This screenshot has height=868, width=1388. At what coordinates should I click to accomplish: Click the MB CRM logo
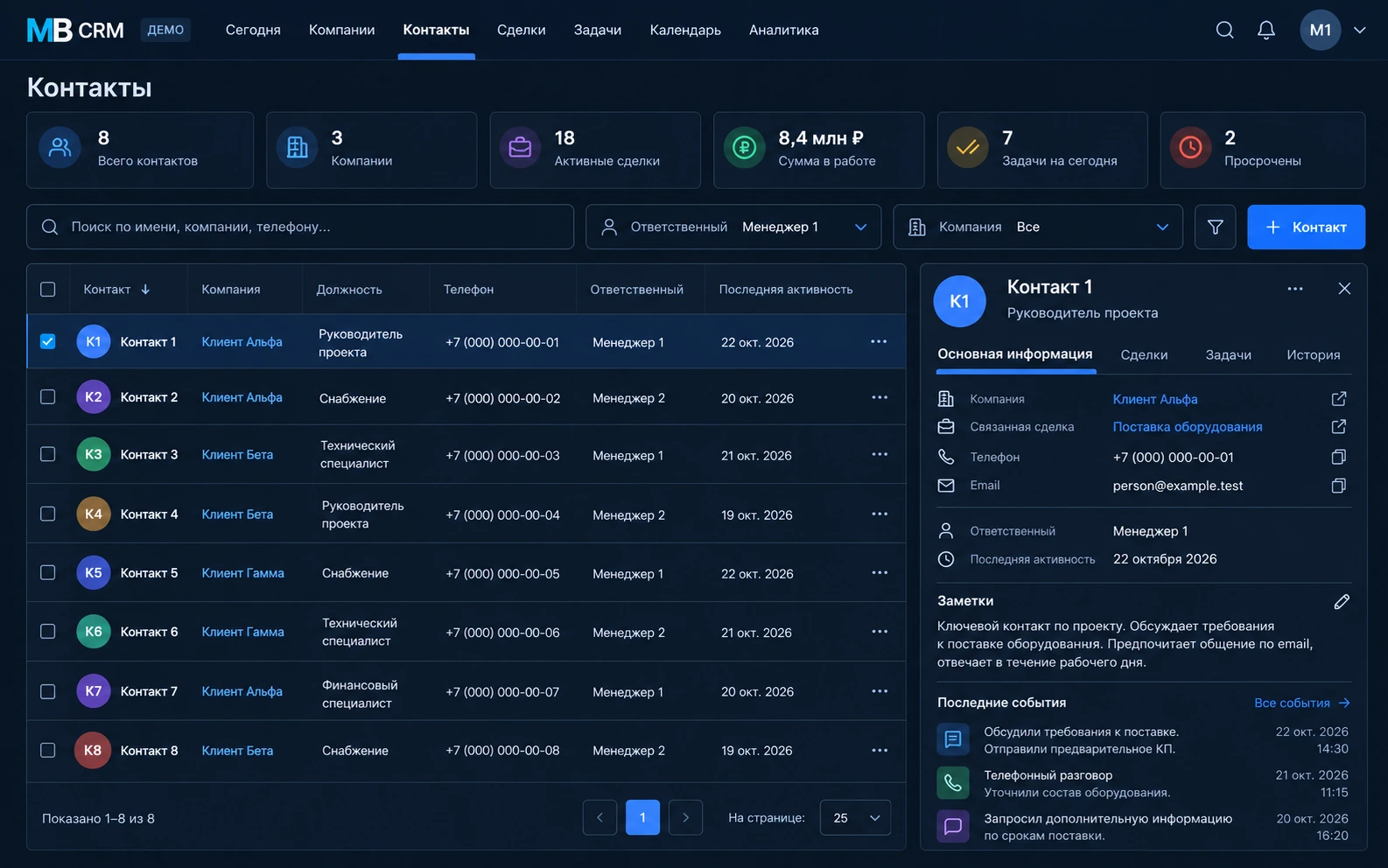(x=75, y=31)
